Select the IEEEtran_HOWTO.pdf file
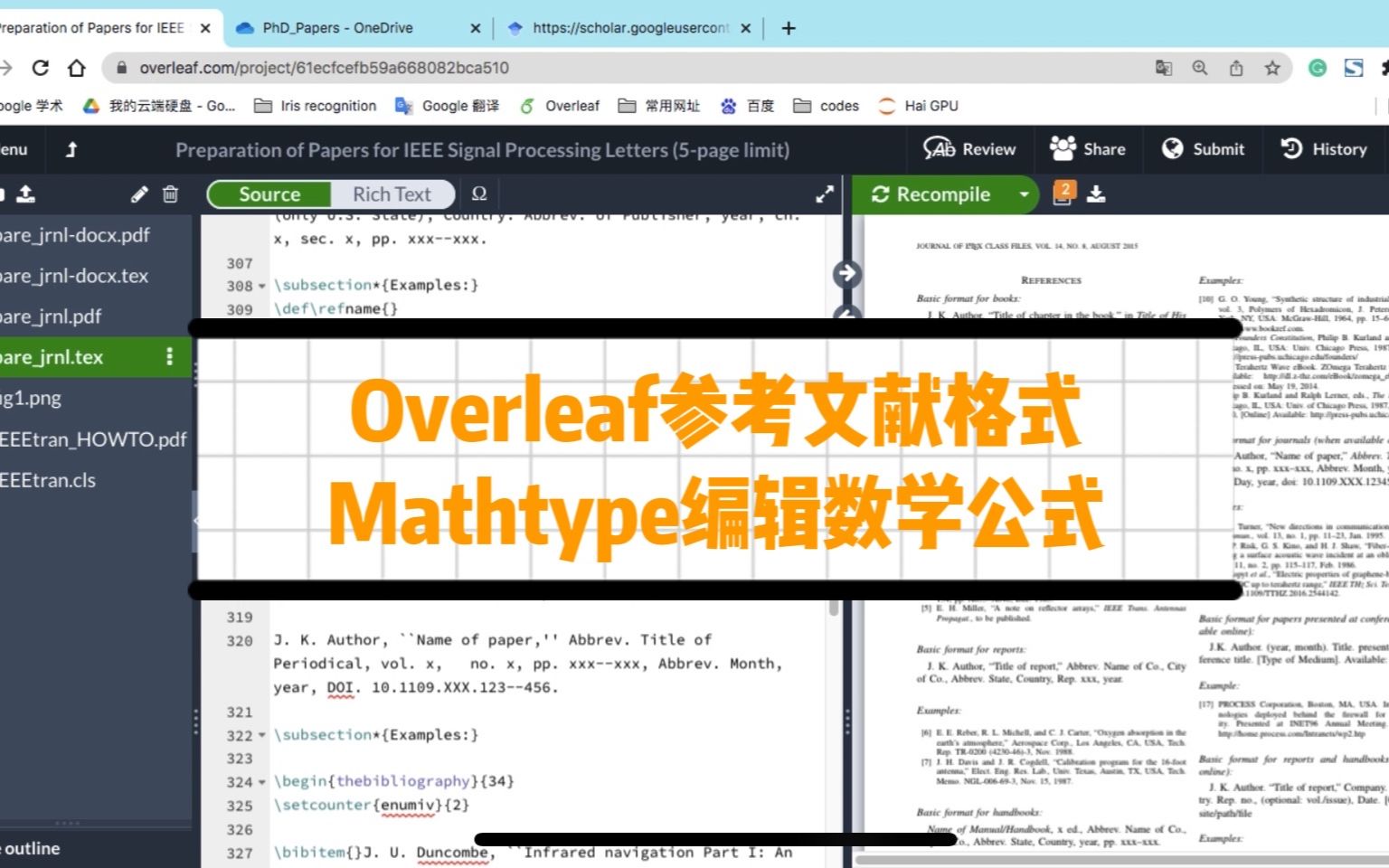 pyautogui.click(x=95, y=439)
